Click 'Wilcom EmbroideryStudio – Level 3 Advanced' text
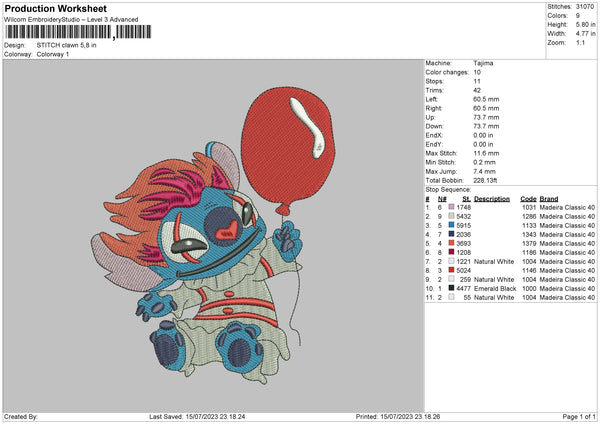The height and width of the screenshot is (424, 600). coord(71,20)
